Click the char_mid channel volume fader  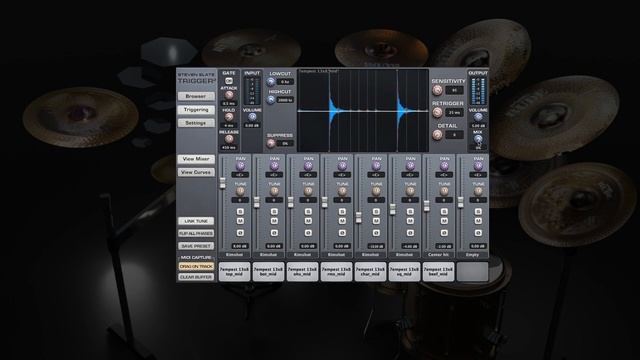point(358,218)
